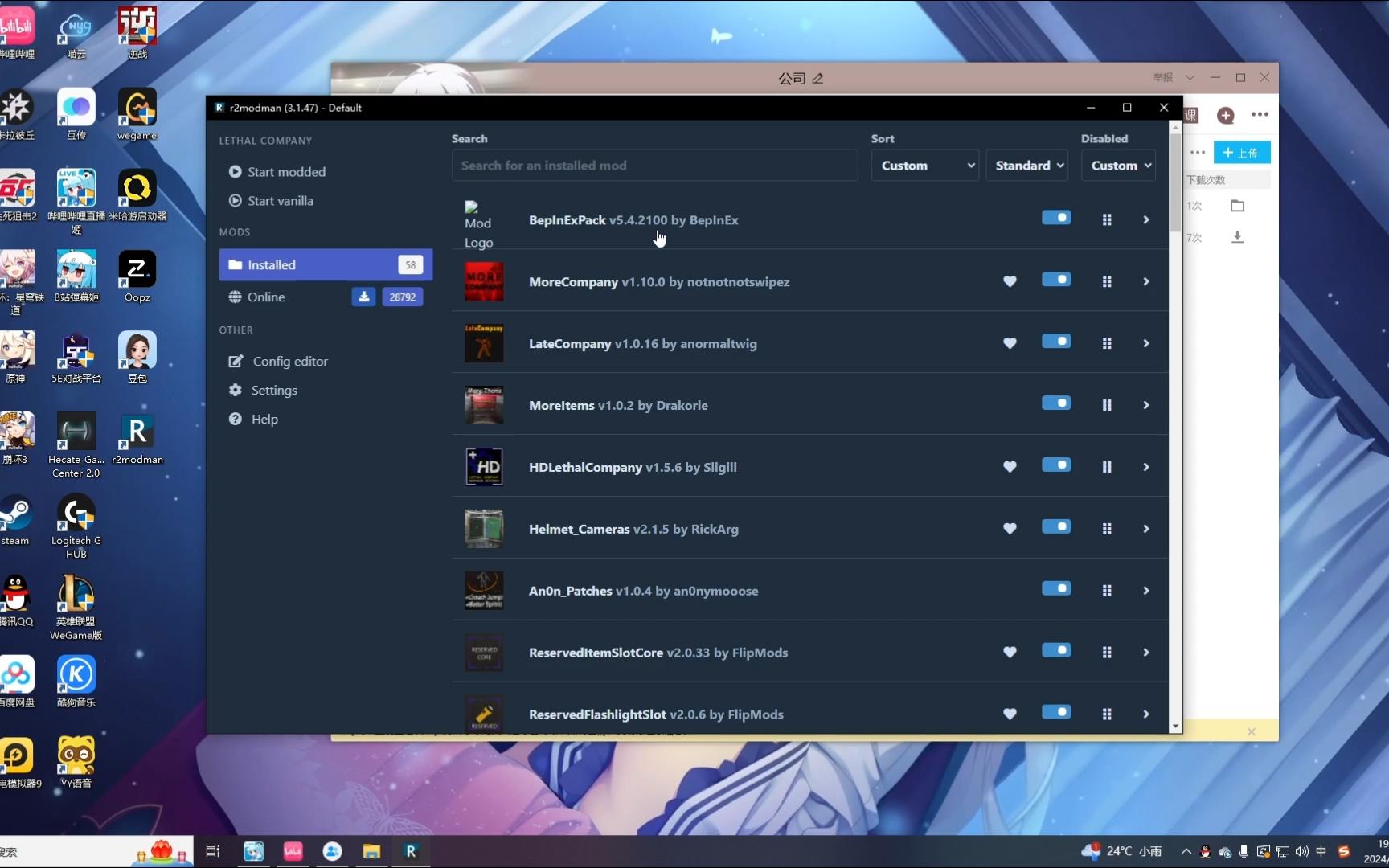Toggle An0n_Patches mod enabled switch

(x=1056, y=589)
